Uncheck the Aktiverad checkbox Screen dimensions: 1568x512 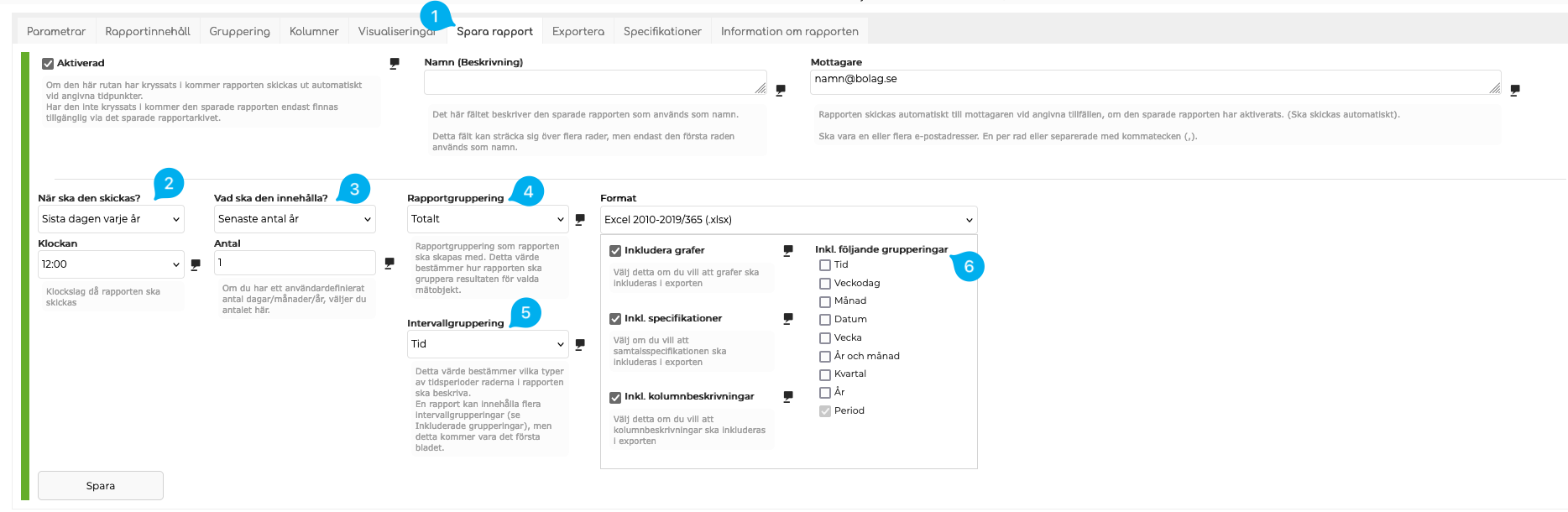pyautogui.click(x=49, y=64)
